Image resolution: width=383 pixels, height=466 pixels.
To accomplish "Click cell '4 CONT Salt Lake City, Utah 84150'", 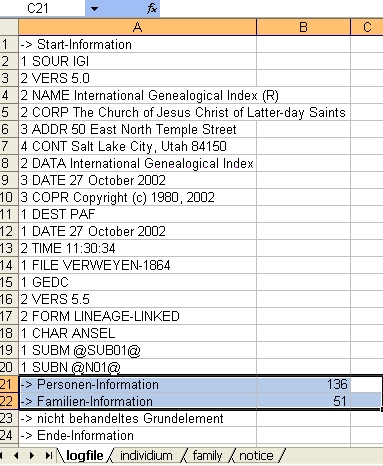I will coord(137,146).
